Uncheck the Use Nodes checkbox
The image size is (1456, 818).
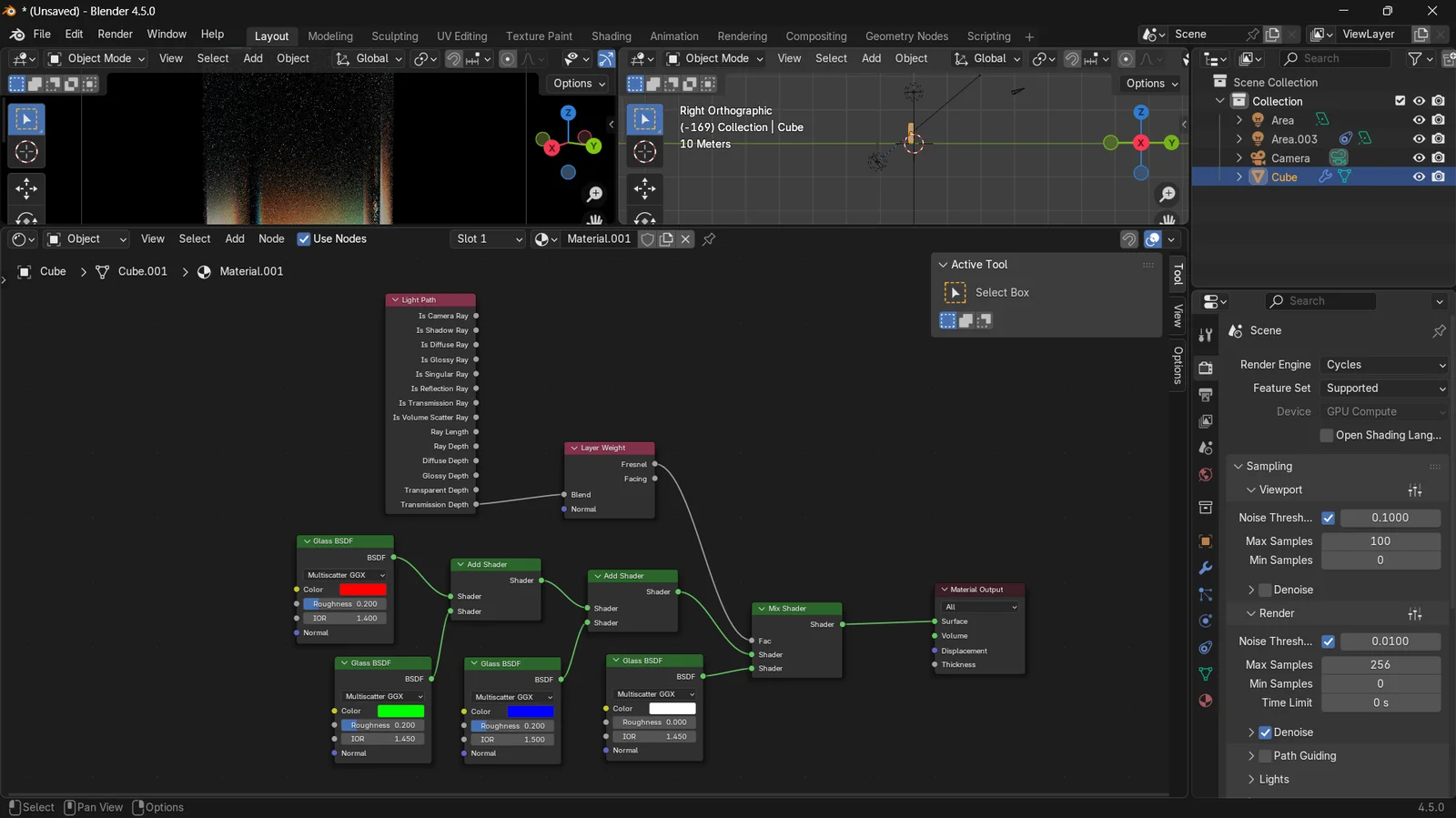point(304,239)
